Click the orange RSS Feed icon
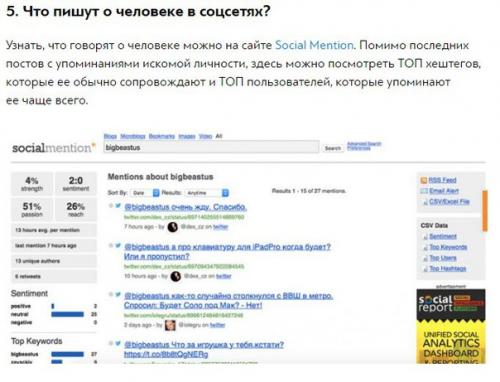 tap(424, 180)
